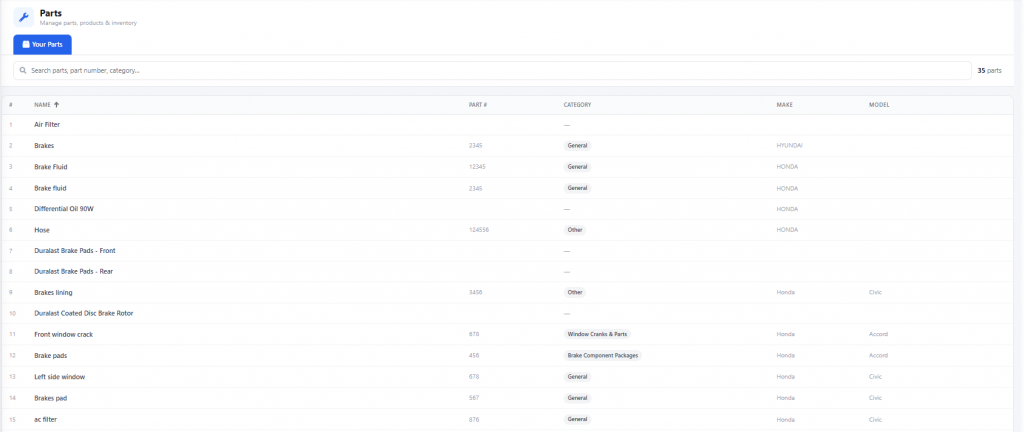1024x432 pixels.
Task: Select the Differential Oil 90W part
Action: pos(64,209)
